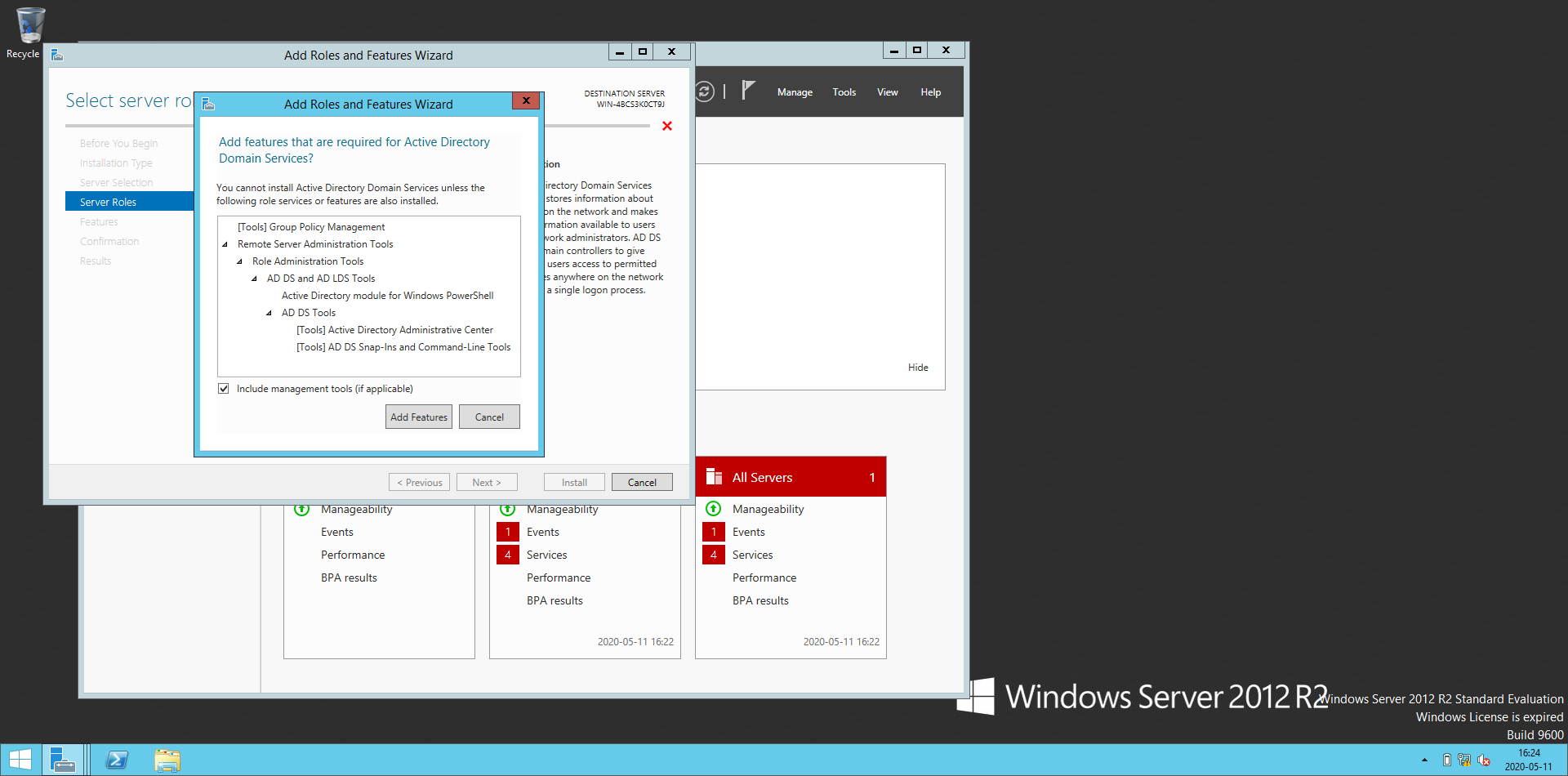Click the Start button on taskbar
Screen dimensions: 1568x776
click(20, 760)
